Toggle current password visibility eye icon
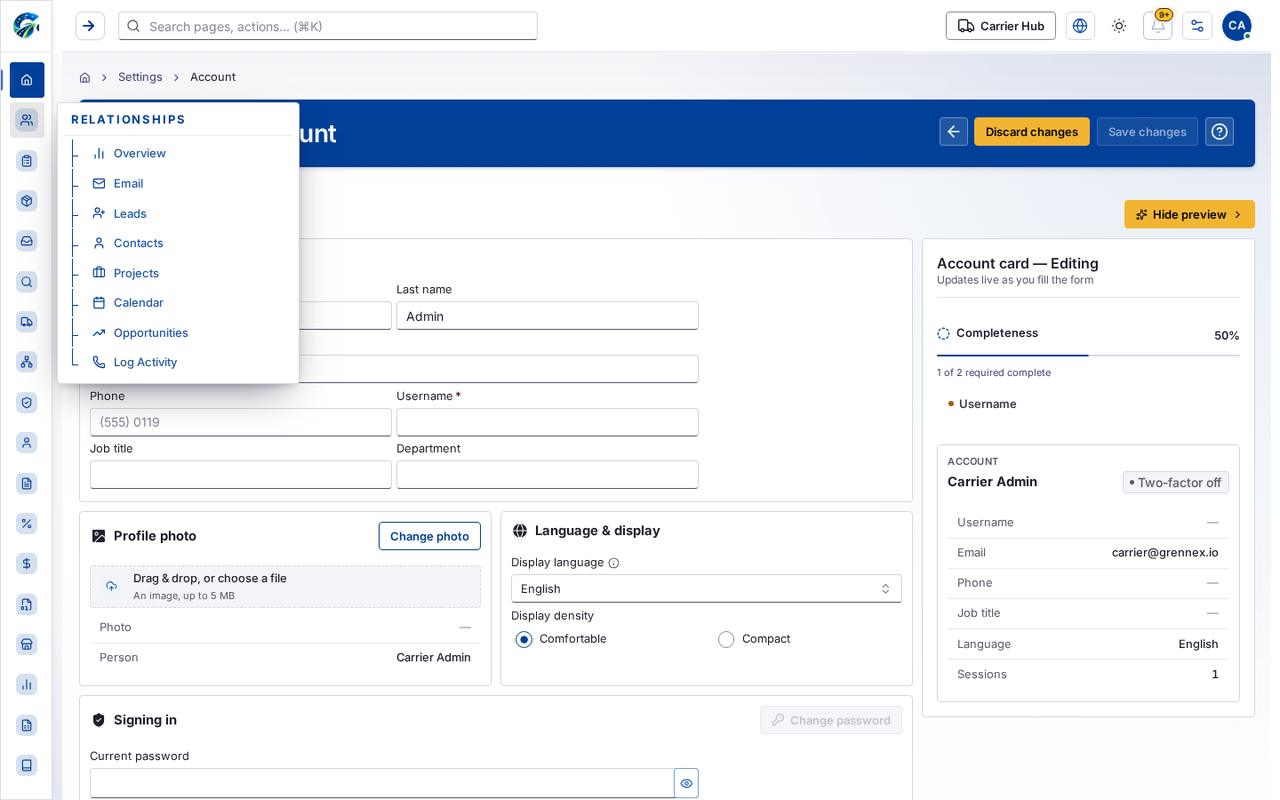Image resolution: width=1280 pixels, height=800 pixels. coord(686,783)
